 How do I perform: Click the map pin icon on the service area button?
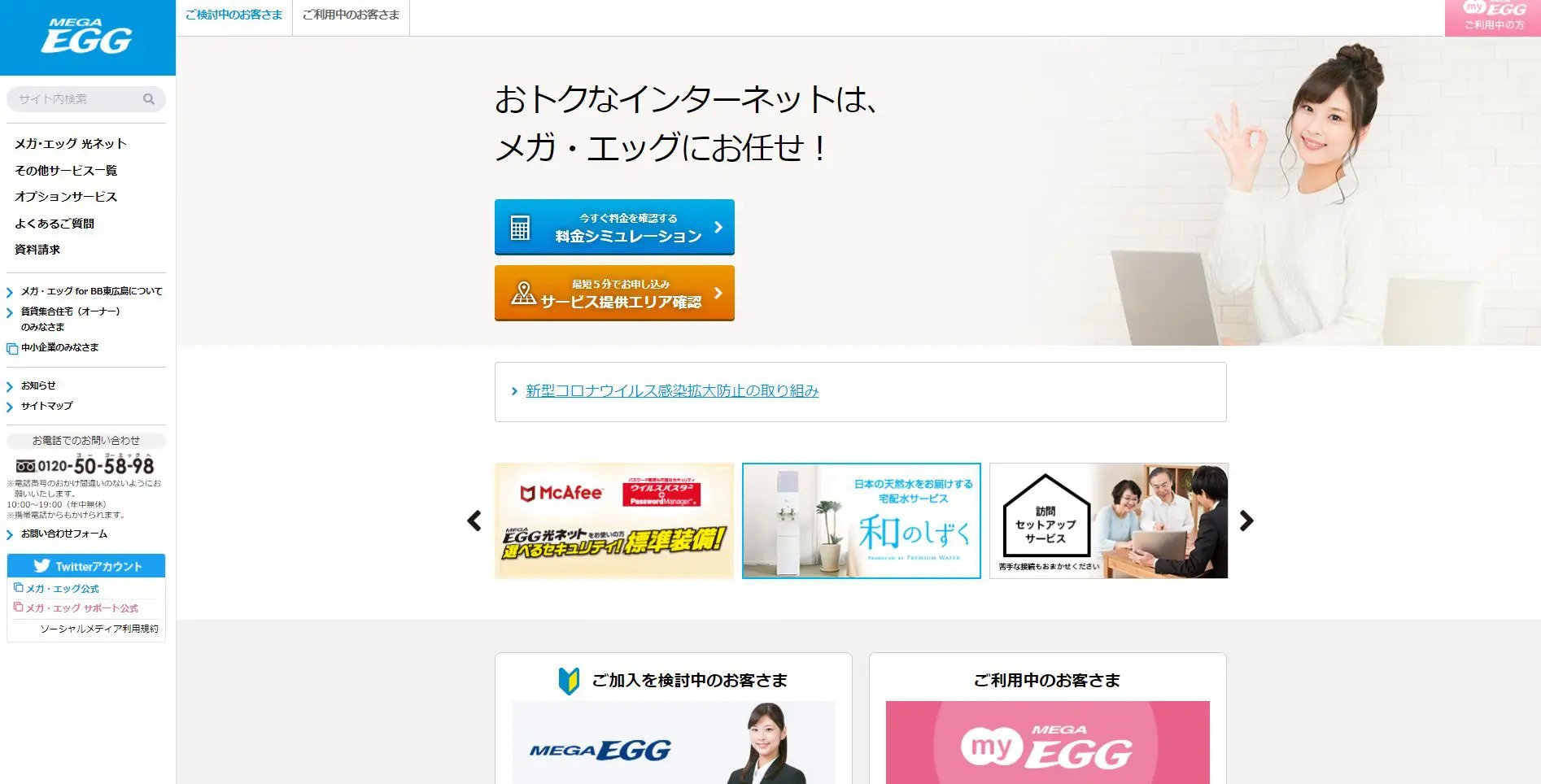[x=523, y=293]
